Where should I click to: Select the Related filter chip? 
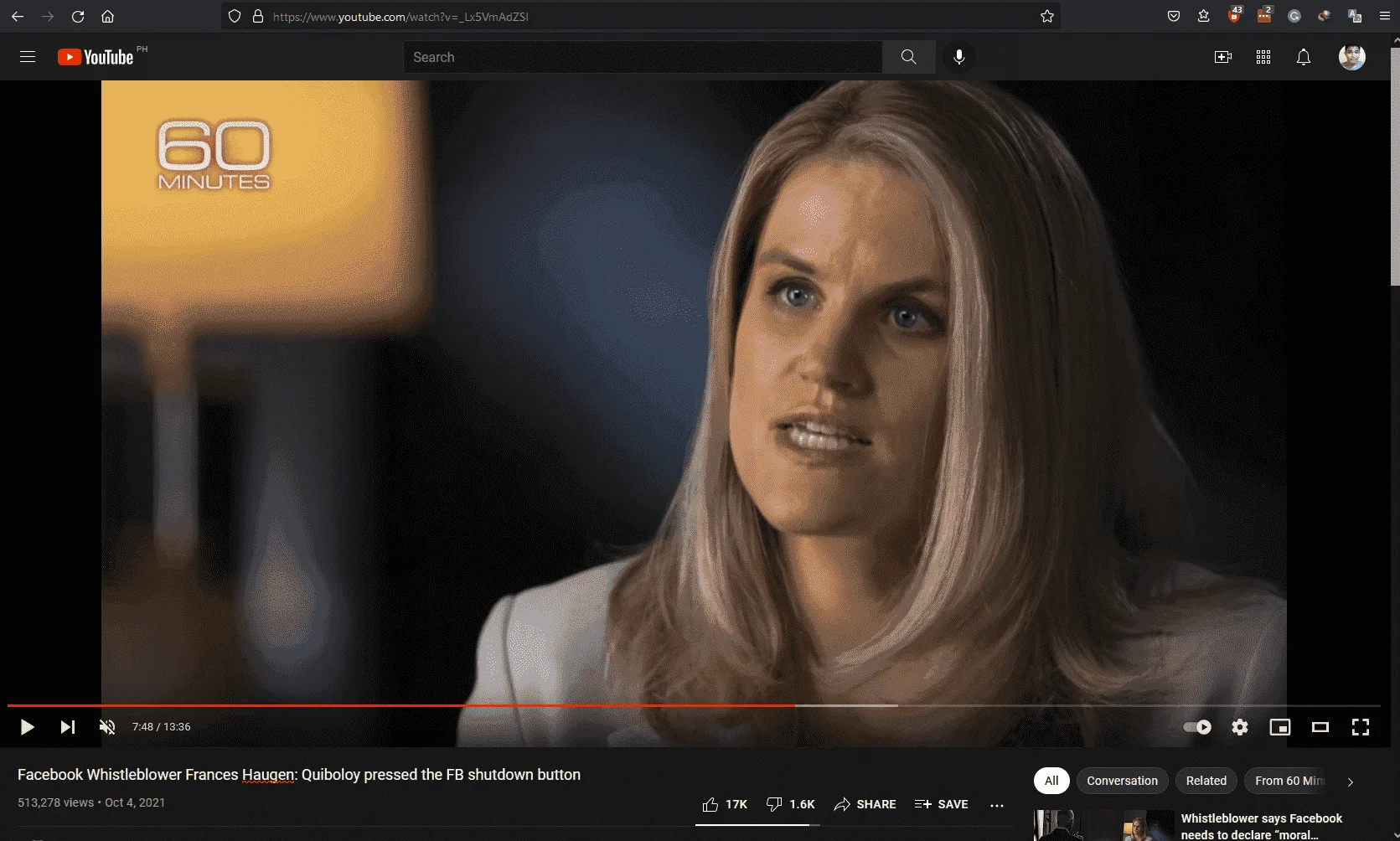click(1206, 781)
